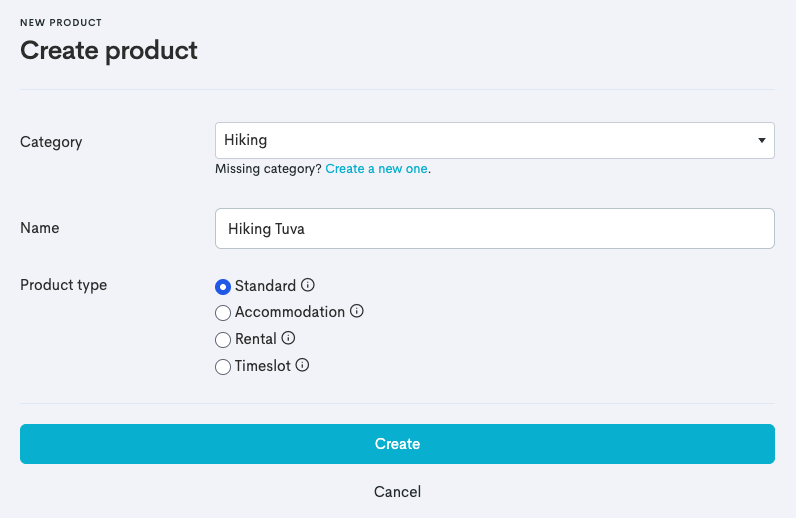Viewport: 796px width, 518px height.
Task: Click the Name field label
Action: point(40,228)
